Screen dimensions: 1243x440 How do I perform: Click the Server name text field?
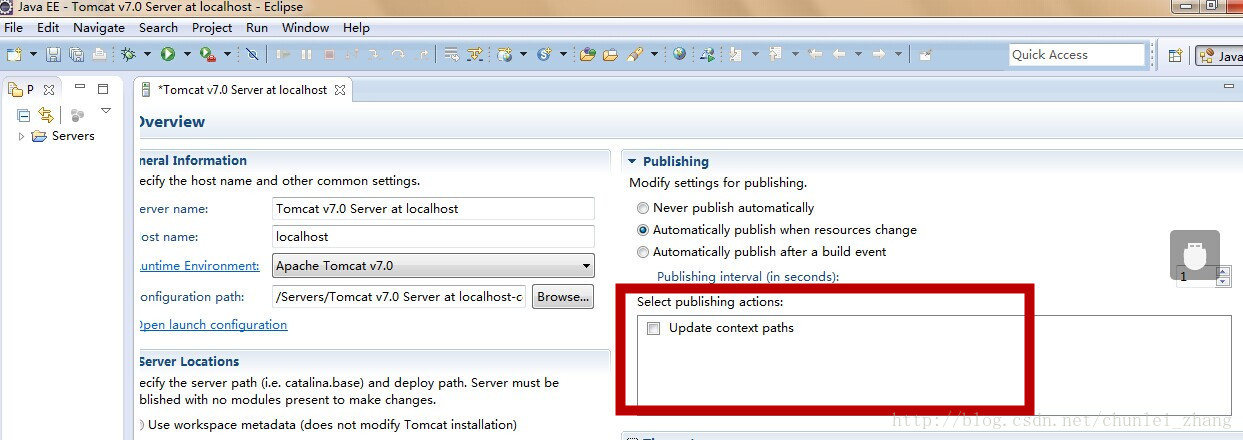coord(433,209)
